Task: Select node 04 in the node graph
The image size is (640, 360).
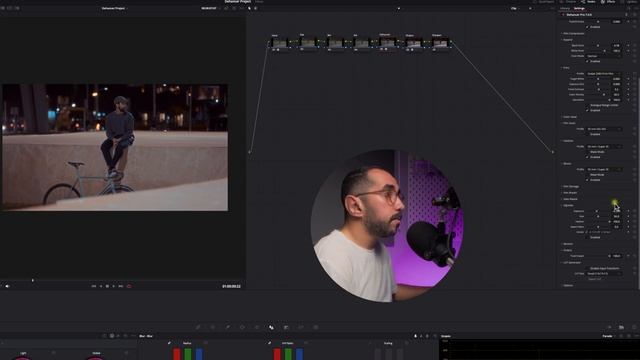Action: tap(362, 42)
